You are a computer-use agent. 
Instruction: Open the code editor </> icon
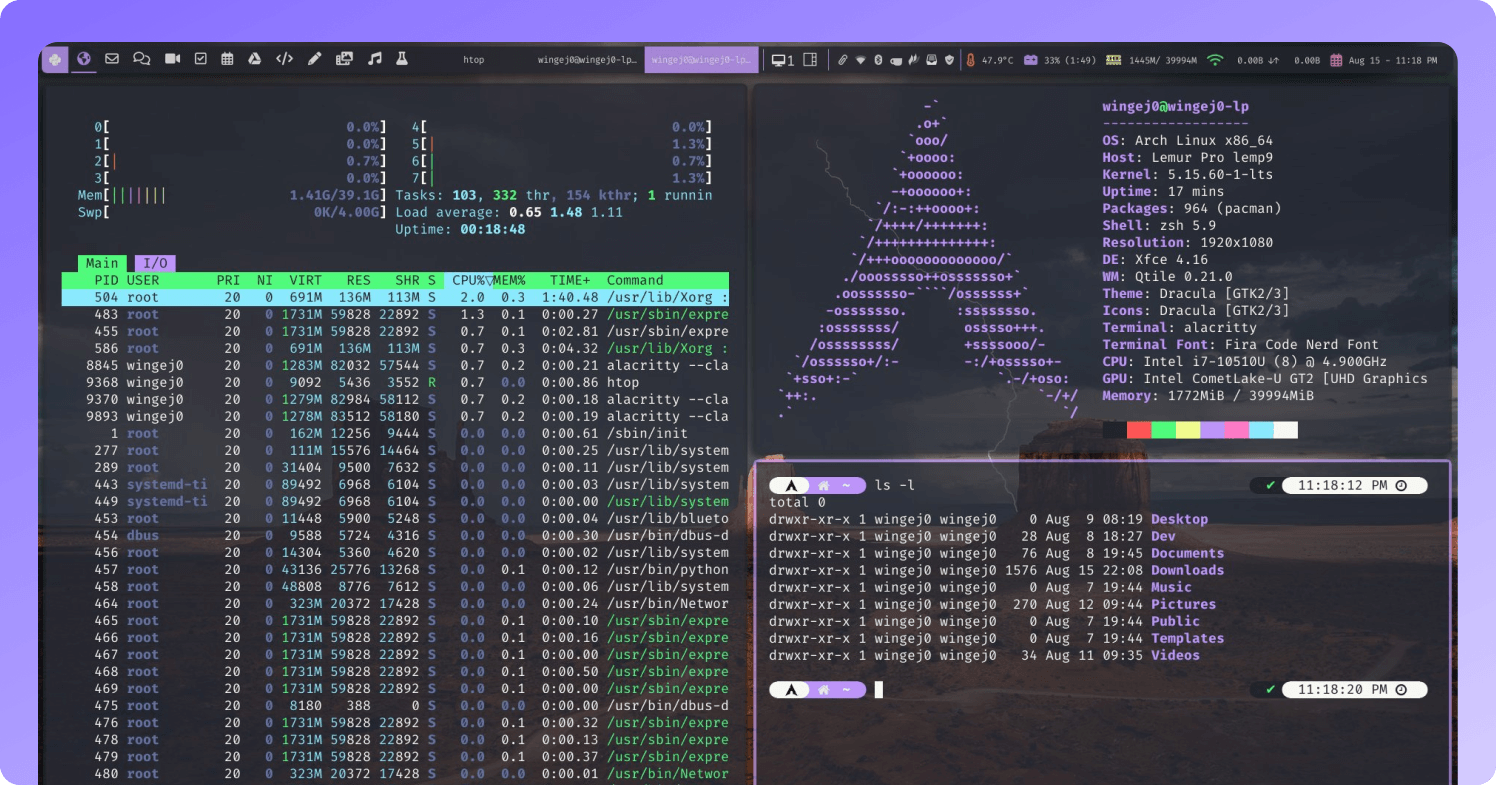coord(284,59)
